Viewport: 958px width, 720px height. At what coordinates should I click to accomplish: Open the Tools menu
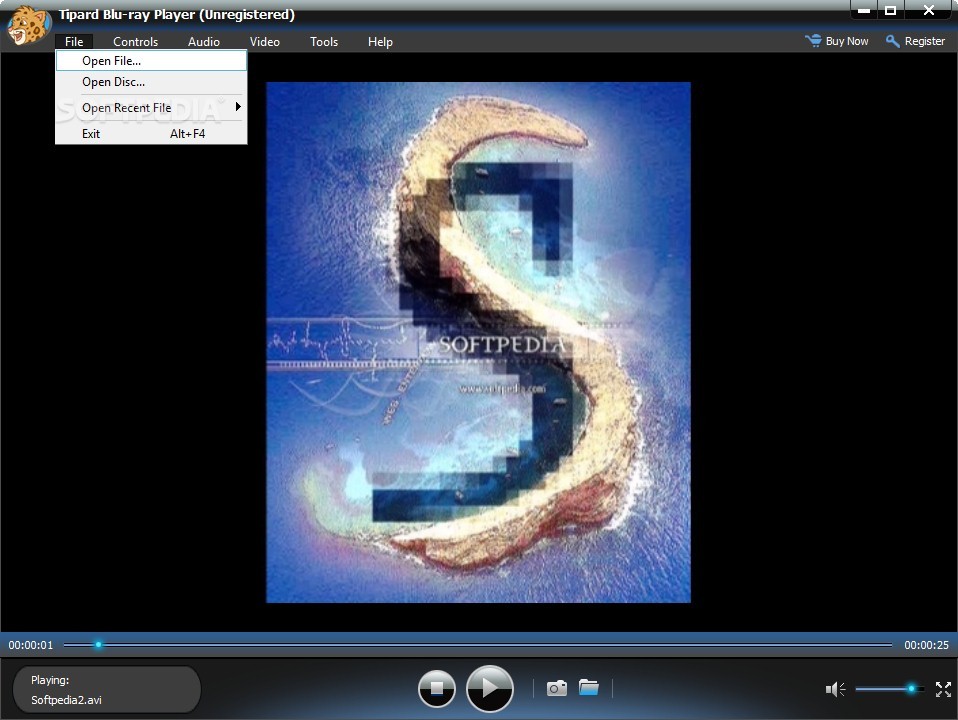[324, 42]
